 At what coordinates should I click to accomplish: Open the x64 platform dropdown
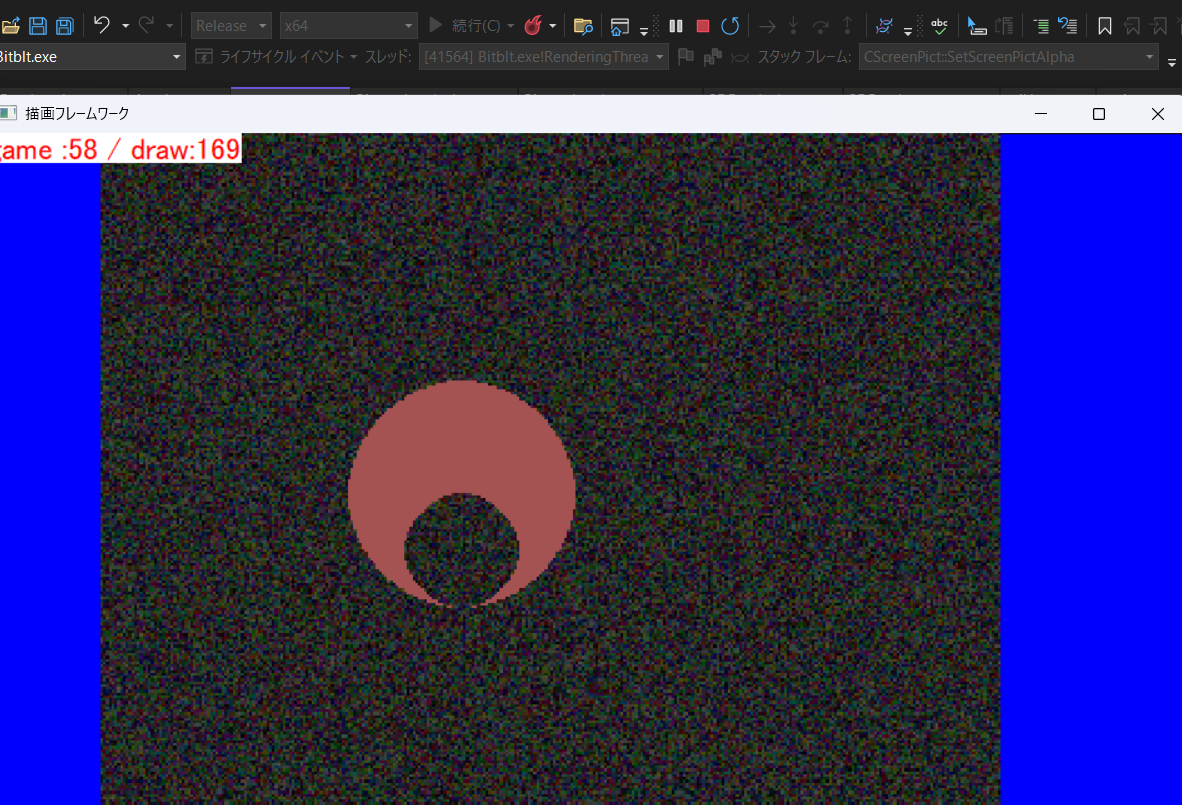[x=349, y=26]
